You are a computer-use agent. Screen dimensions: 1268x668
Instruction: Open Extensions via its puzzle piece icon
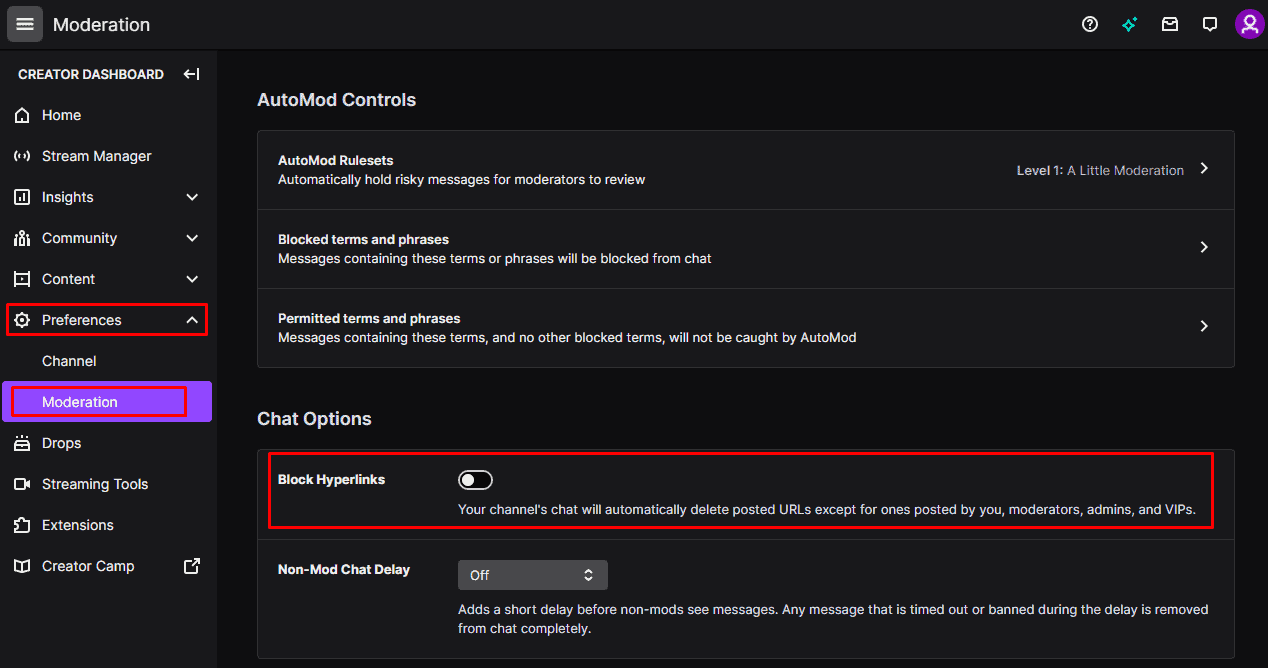pyautogui.click(x=22, y=525)
